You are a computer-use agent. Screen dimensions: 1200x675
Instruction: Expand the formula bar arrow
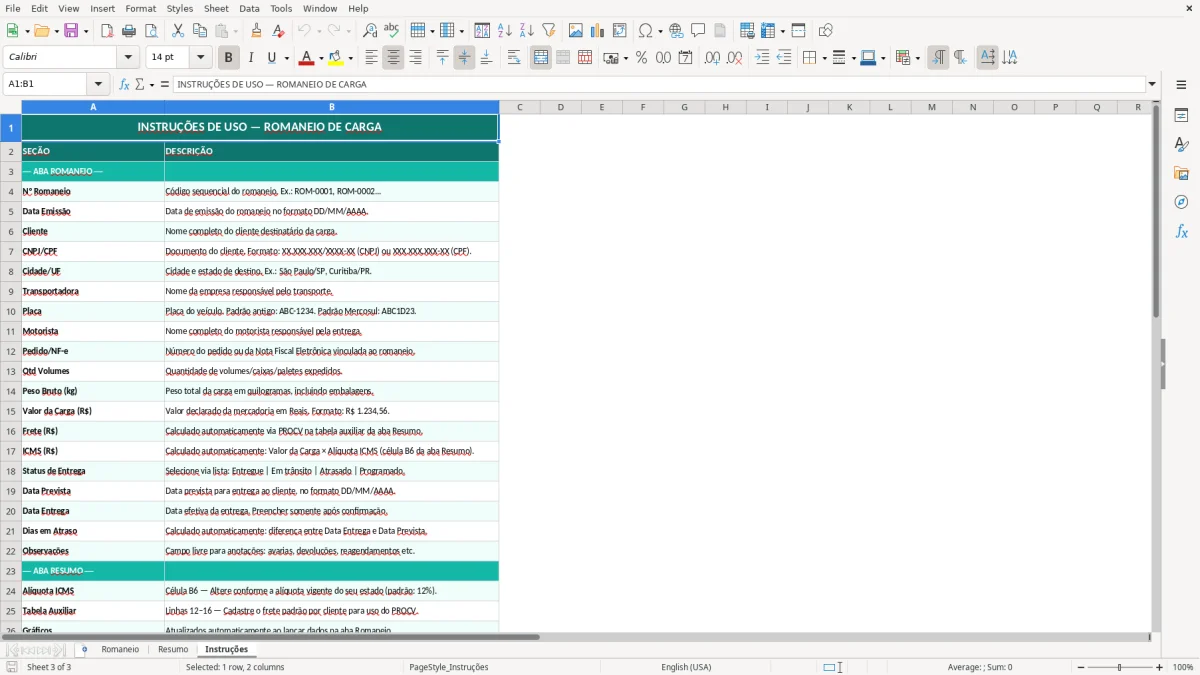click(1152, 84)
